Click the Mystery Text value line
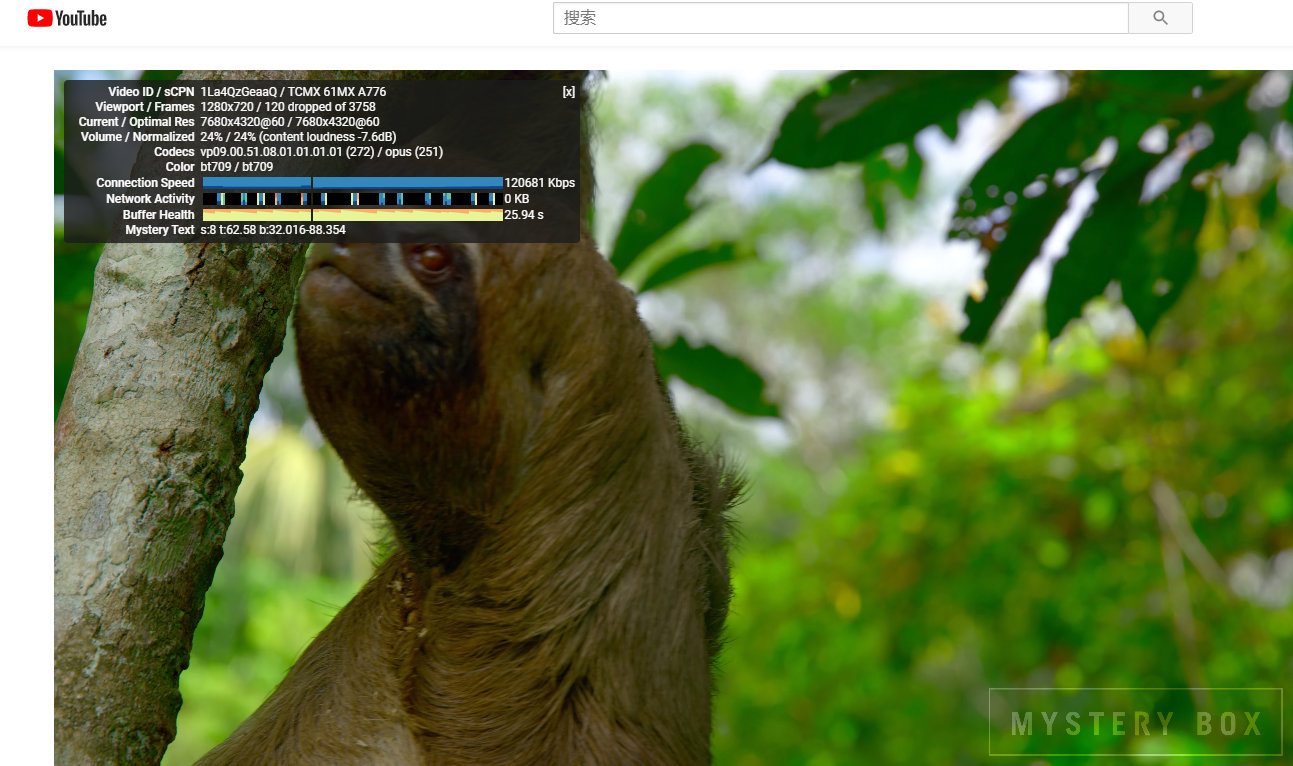1293x766 pixels. coord(273,230)
